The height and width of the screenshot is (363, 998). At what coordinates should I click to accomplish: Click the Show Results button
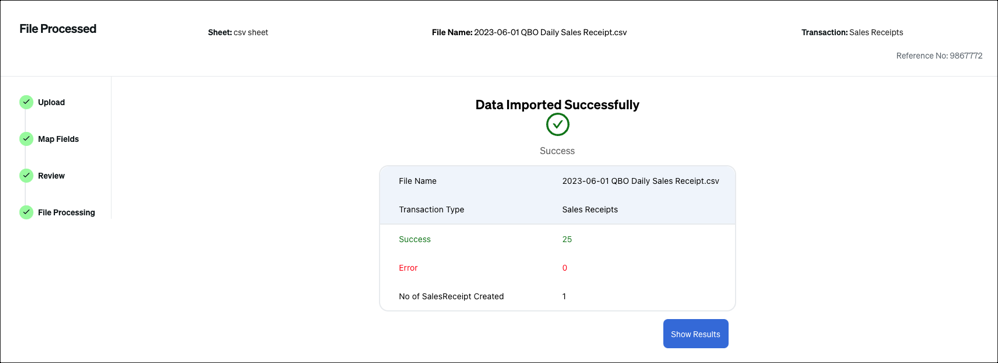pos(696,334)
